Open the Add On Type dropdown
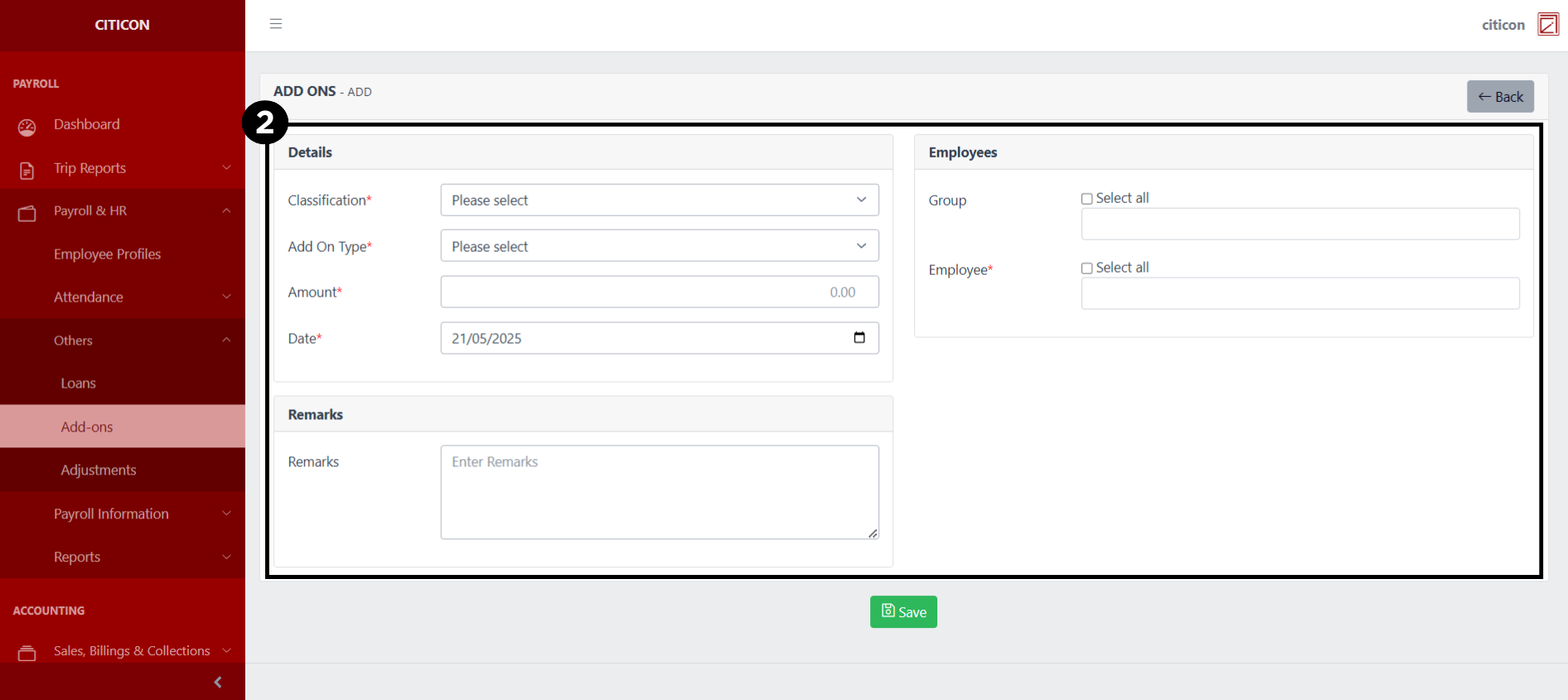The height and width of the screenshot is (700, 1568). [659, 247]
